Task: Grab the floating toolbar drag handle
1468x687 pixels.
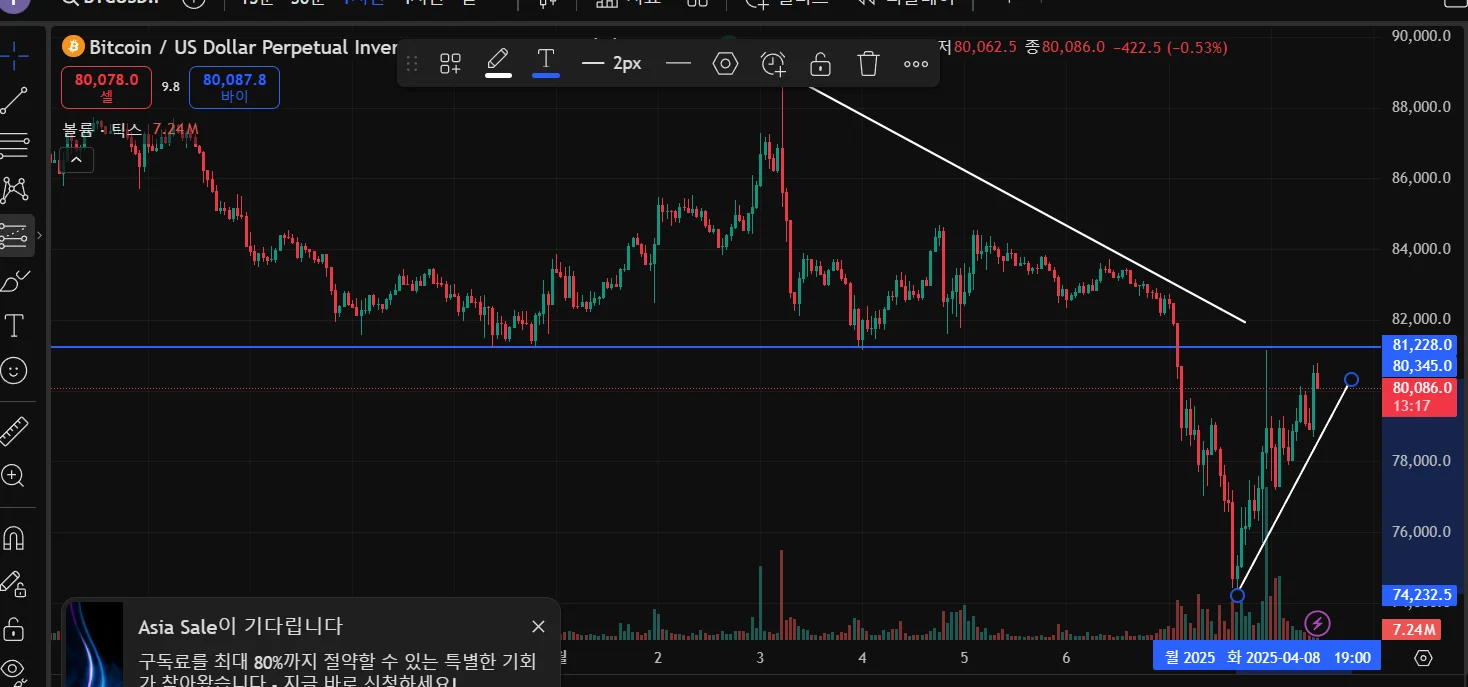Action: point(412,64)
